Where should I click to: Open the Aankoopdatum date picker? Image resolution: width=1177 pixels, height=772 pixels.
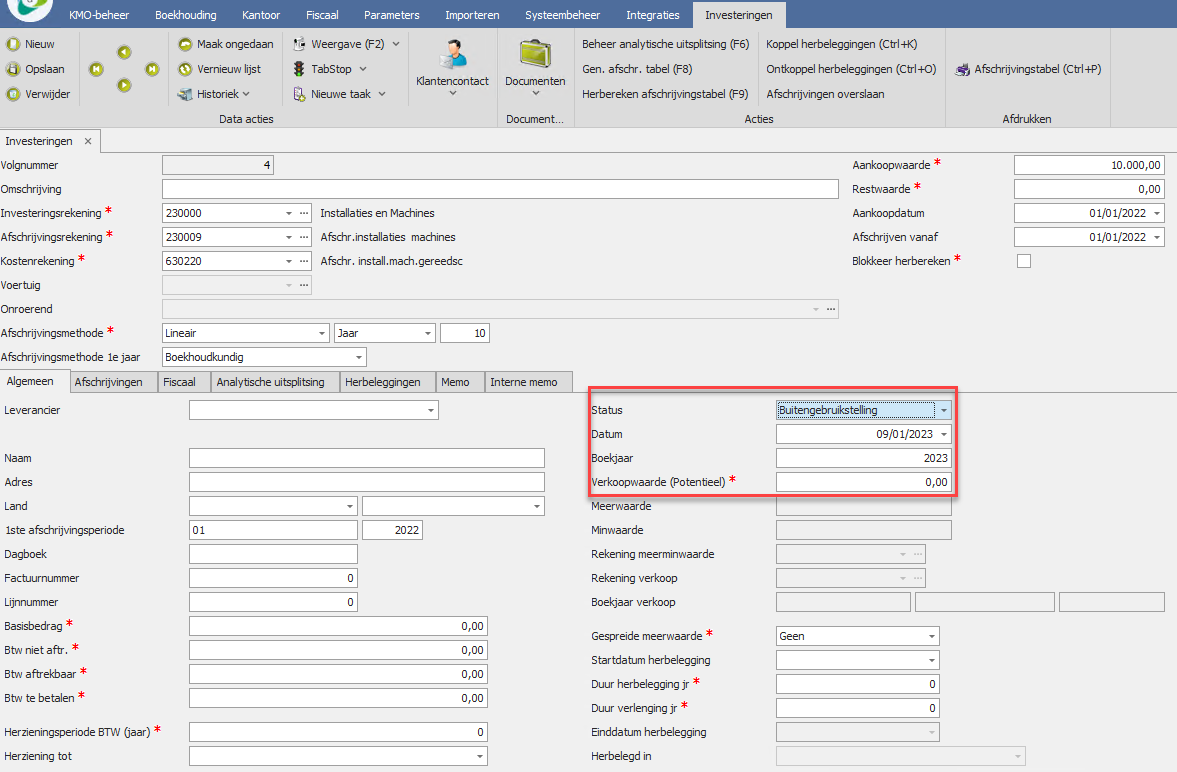[x=1157, y=213]
